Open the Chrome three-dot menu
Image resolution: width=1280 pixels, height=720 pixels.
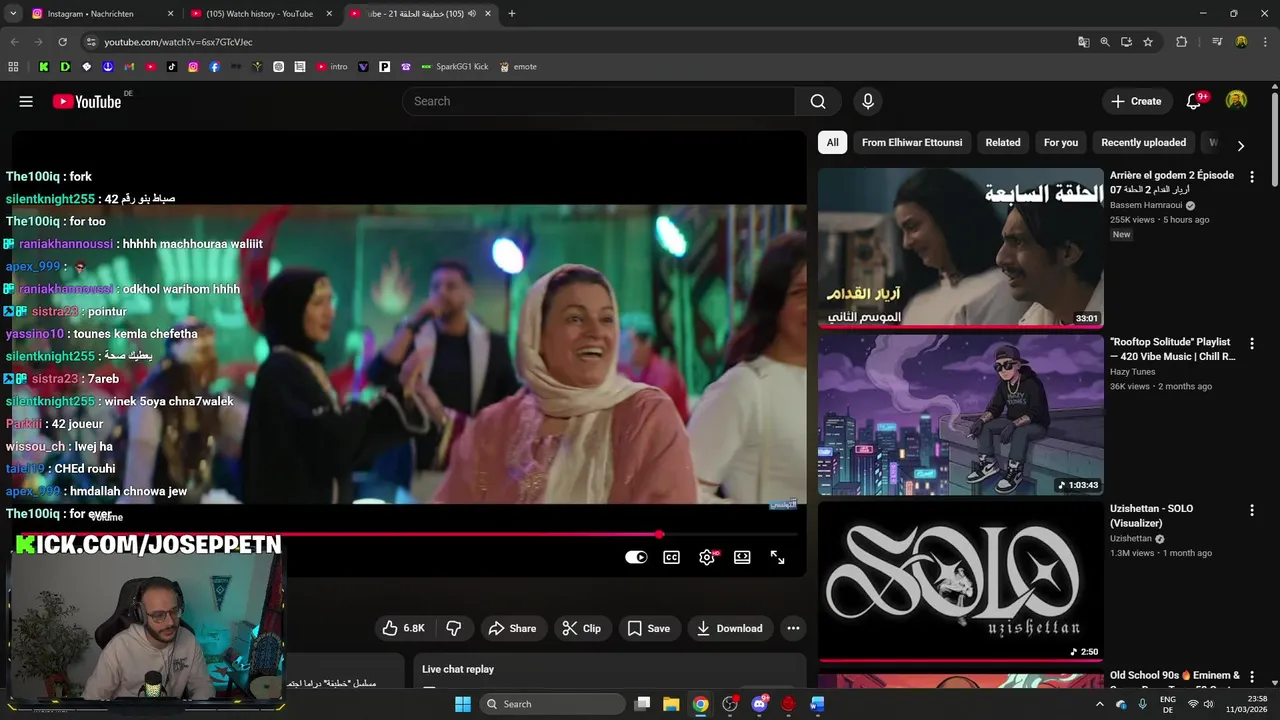(1265, 42)
